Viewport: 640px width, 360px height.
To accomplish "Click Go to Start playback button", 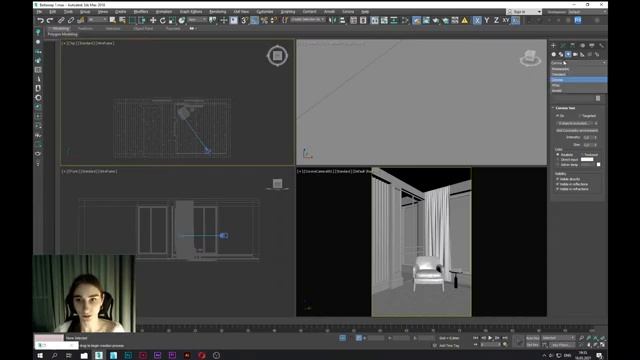I will pos(476,338).
